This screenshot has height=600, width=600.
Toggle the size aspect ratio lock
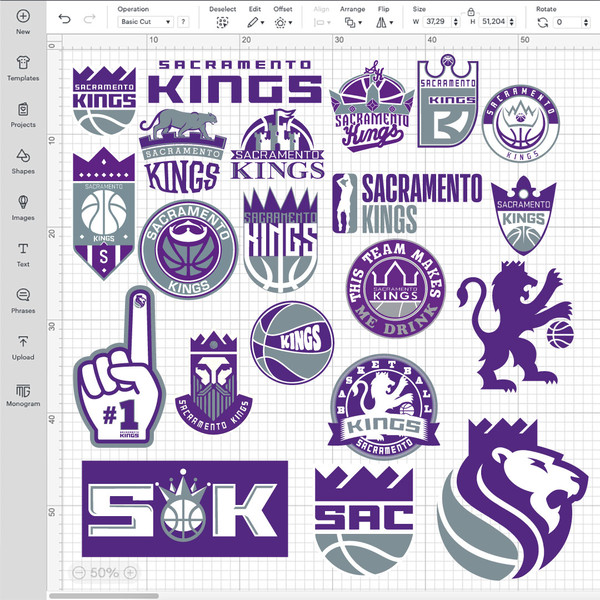[x=471, y=12]
